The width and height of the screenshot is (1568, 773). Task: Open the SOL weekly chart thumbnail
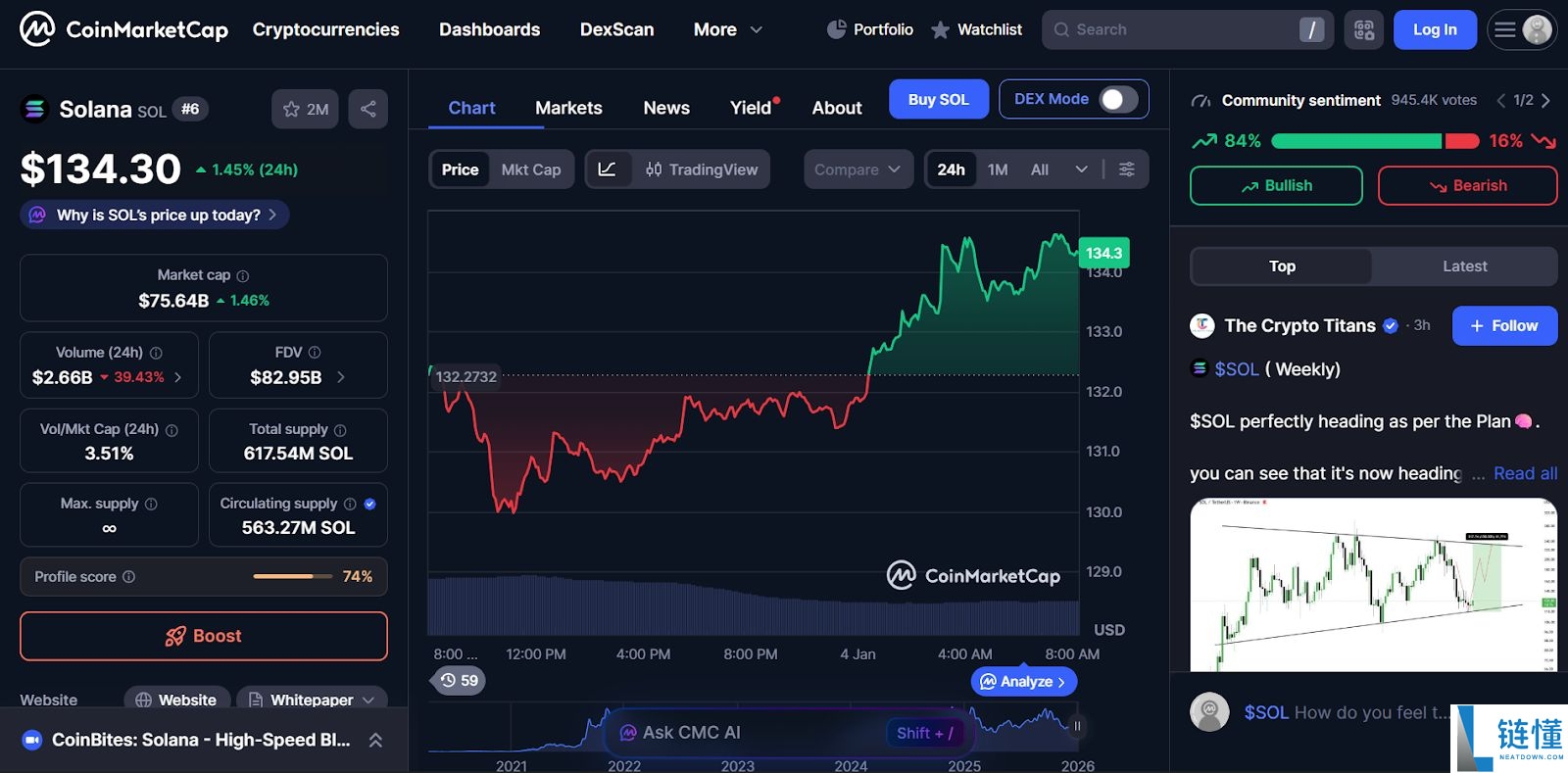pos(1373,585)
